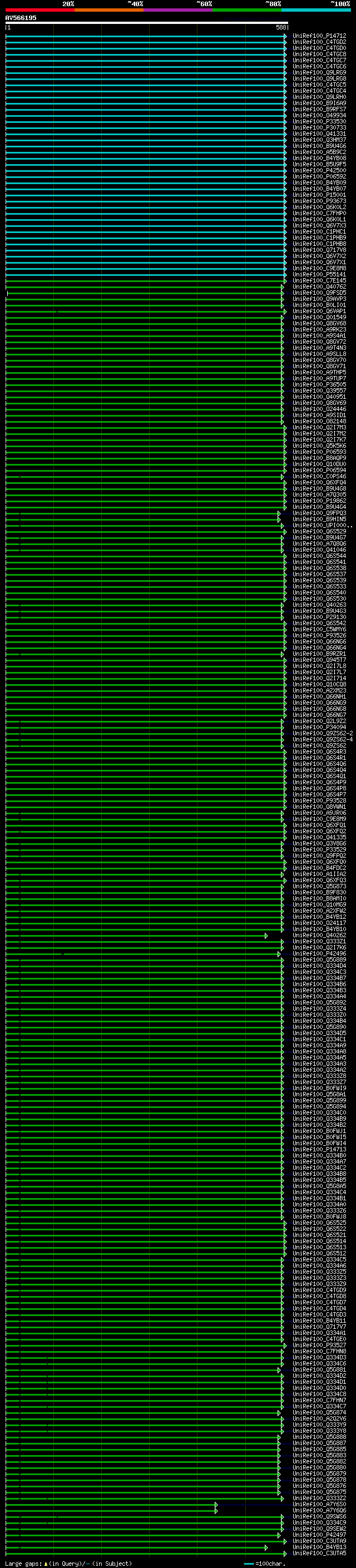Select the UniRef100_Q717V8 label

coord(319,250)
